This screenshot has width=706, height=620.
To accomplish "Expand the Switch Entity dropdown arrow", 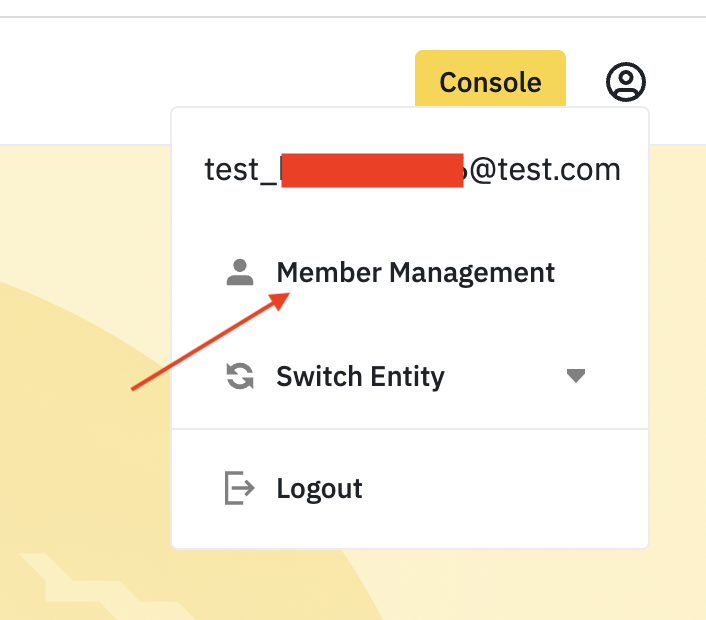I will pyautogui.click(x=575, y=377).
